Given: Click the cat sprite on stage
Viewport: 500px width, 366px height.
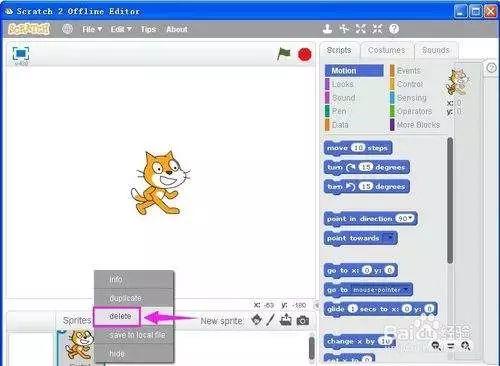Looking at the screenshot, I should (160, 183).
